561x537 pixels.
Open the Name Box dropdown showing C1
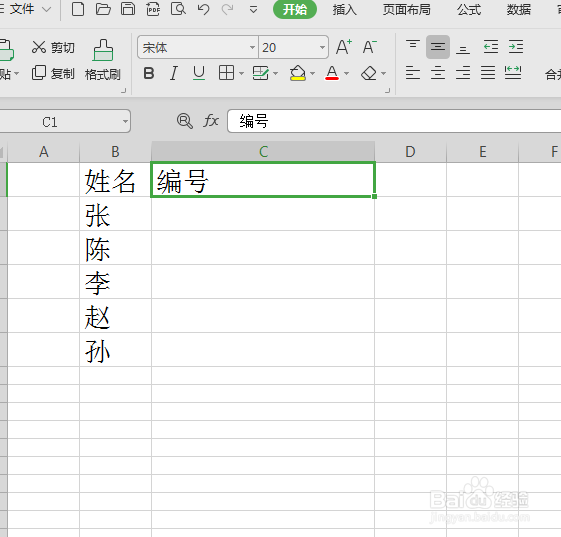pyautogui.click(x=125, y=122)
